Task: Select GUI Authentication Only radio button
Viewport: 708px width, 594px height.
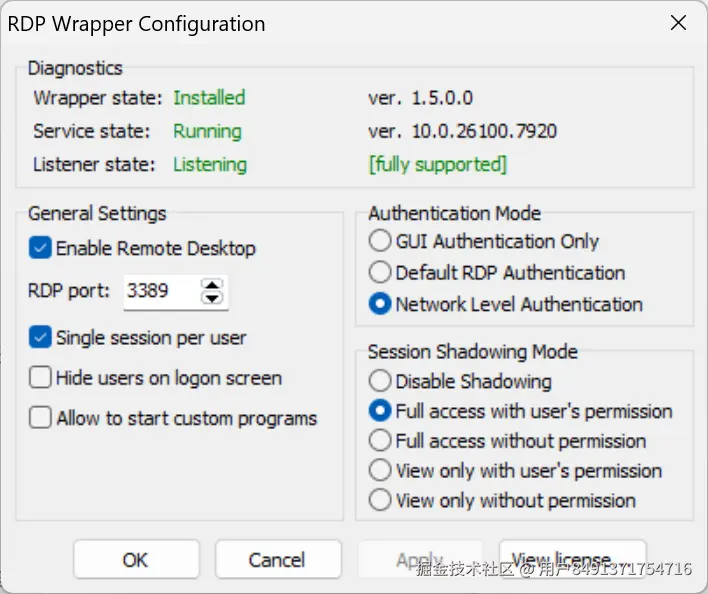Action: [380, 241]
